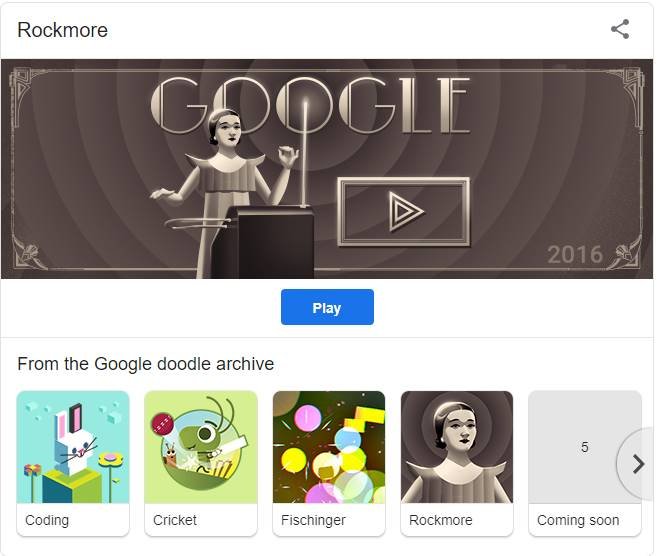Click the triangular play icon in doodle
This screenshot has width=657, height=556.
tap(405, 212)
